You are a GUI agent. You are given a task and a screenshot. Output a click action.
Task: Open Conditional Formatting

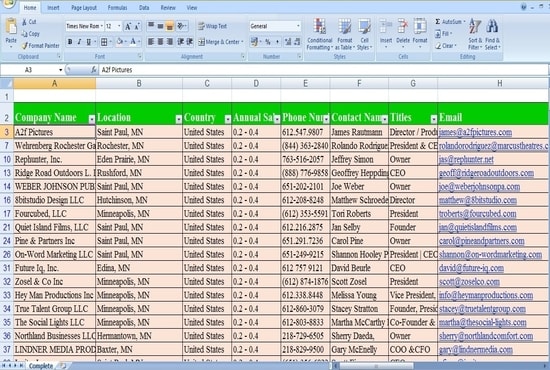[x=319, y=34]
